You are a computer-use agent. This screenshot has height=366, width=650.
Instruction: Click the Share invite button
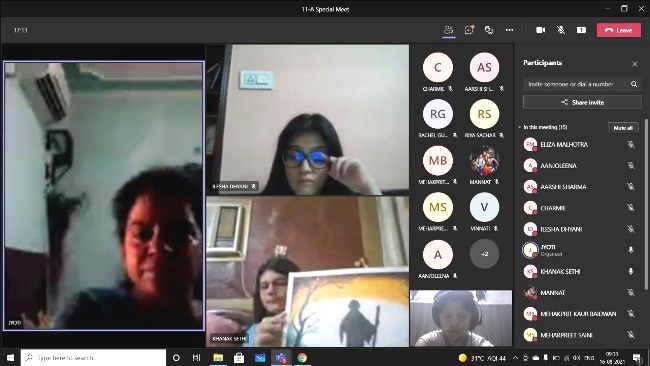pos(582,102)
